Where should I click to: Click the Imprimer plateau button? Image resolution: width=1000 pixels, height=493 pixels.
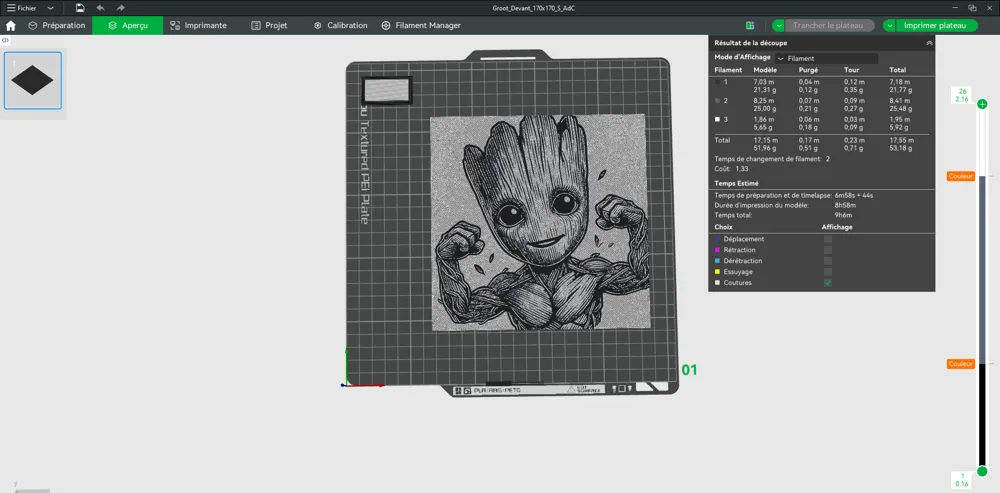click(936, 26)
